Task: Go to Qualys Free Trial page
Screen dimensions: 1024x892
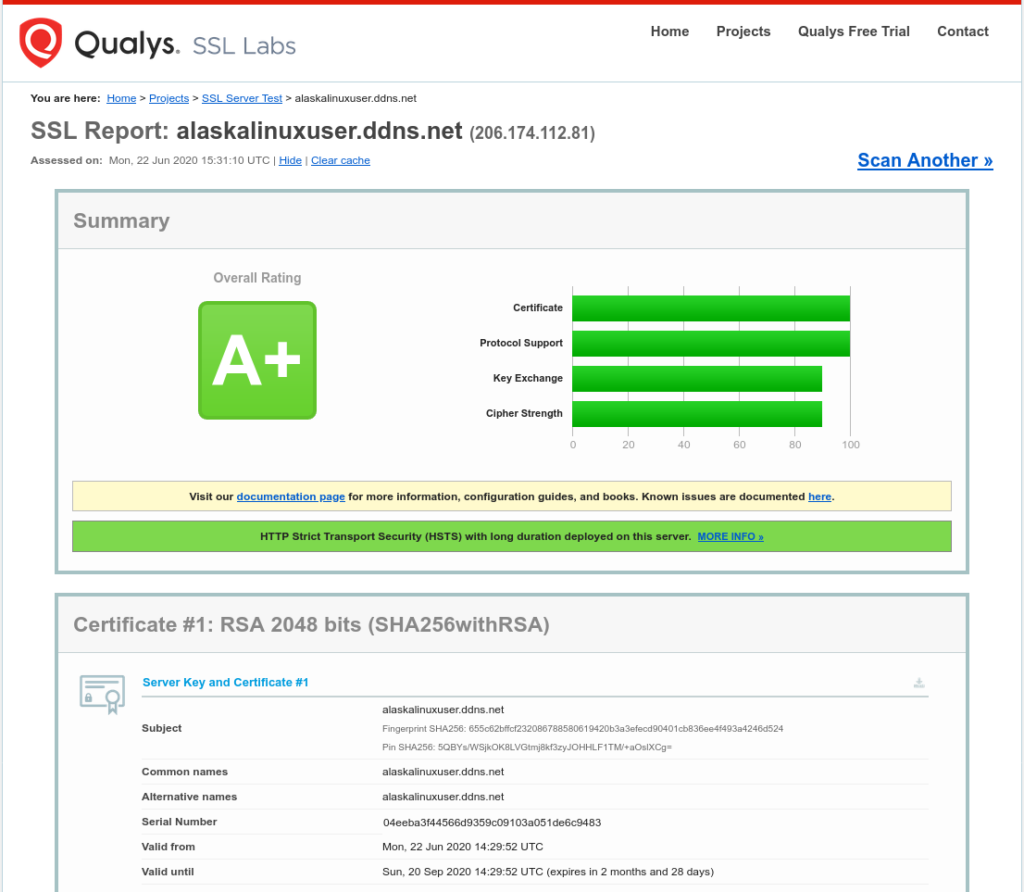Action: (x=853, y=31)
